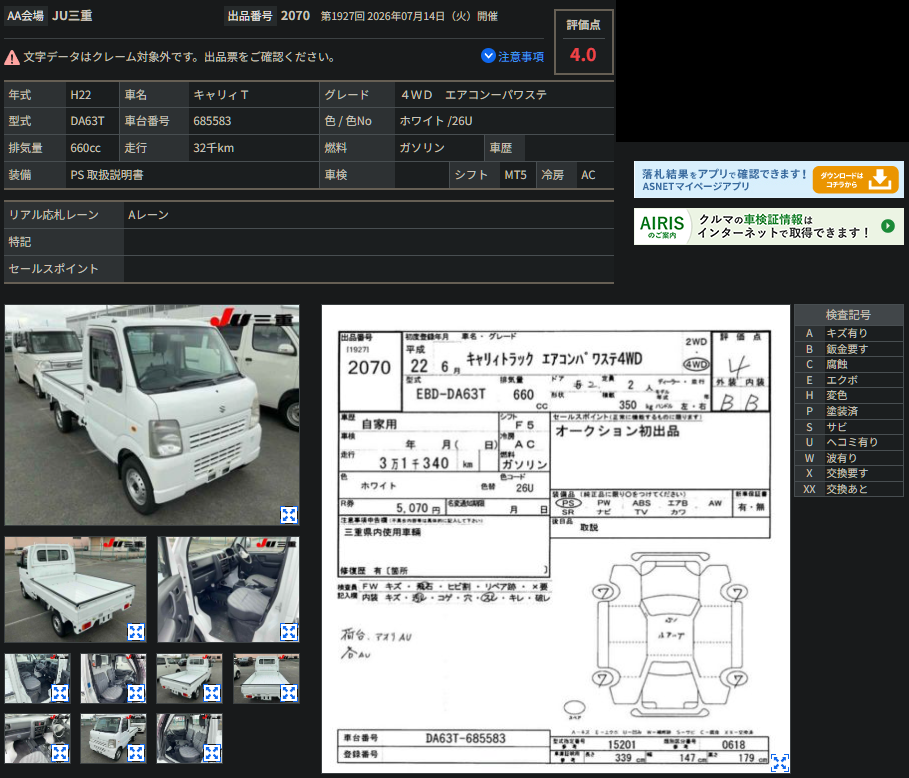This screenshot has height=778, width=909.
Task: Select the car name キャリィT
Action: point(220,94)
